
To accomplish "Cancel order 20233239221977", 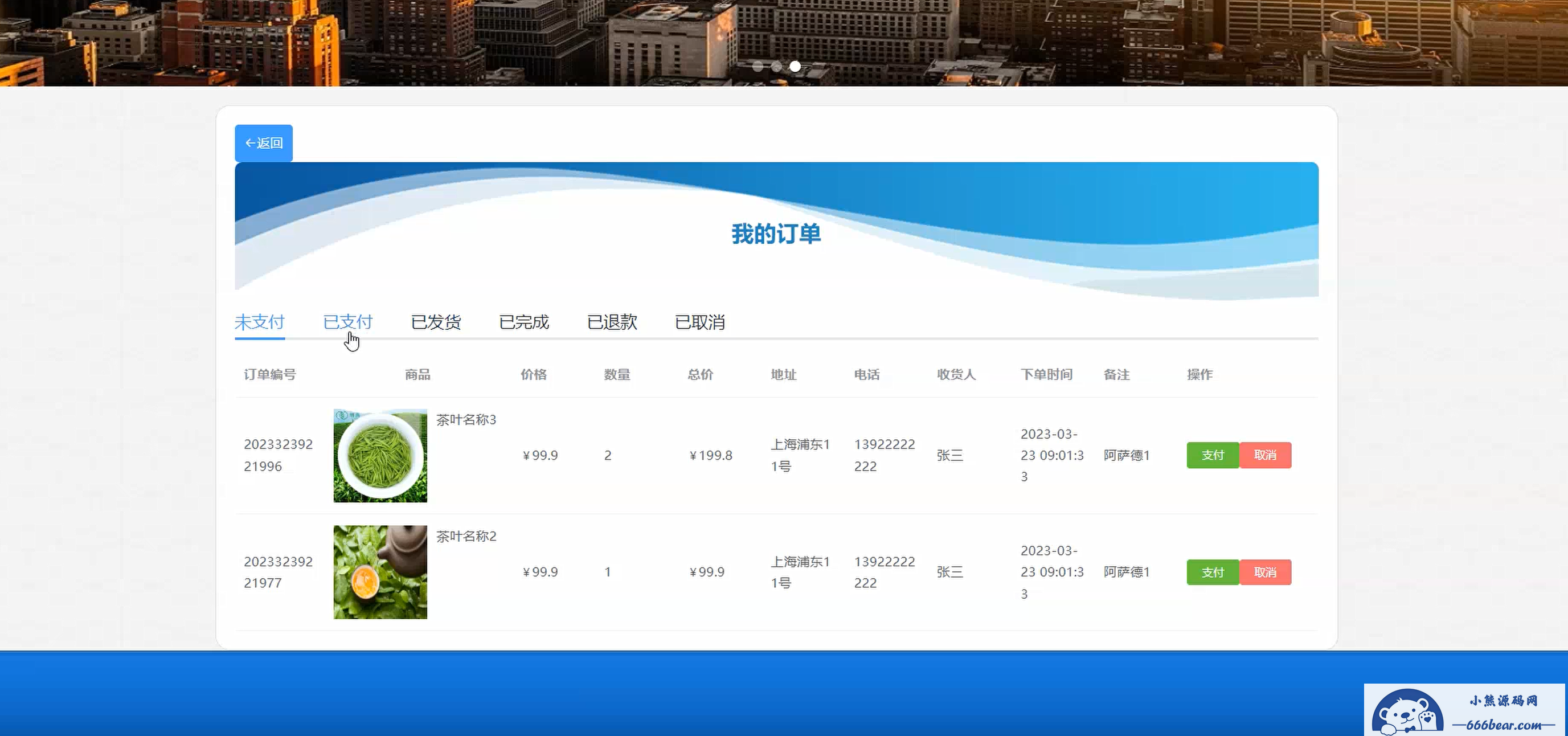I will click(1265, 573).
